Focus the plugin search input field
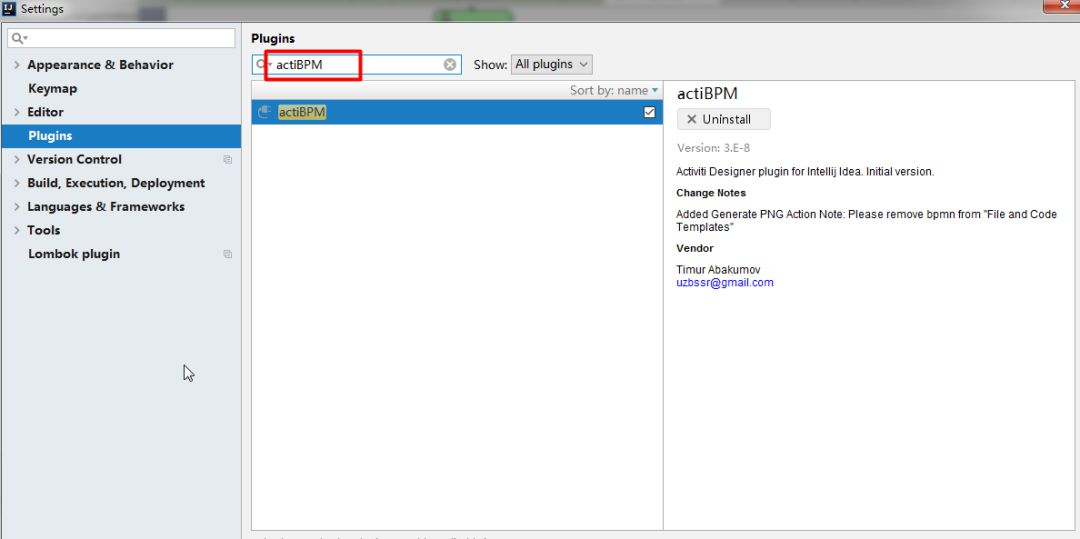The height and width of the screenshot is (539, 1080). [357, 65]
